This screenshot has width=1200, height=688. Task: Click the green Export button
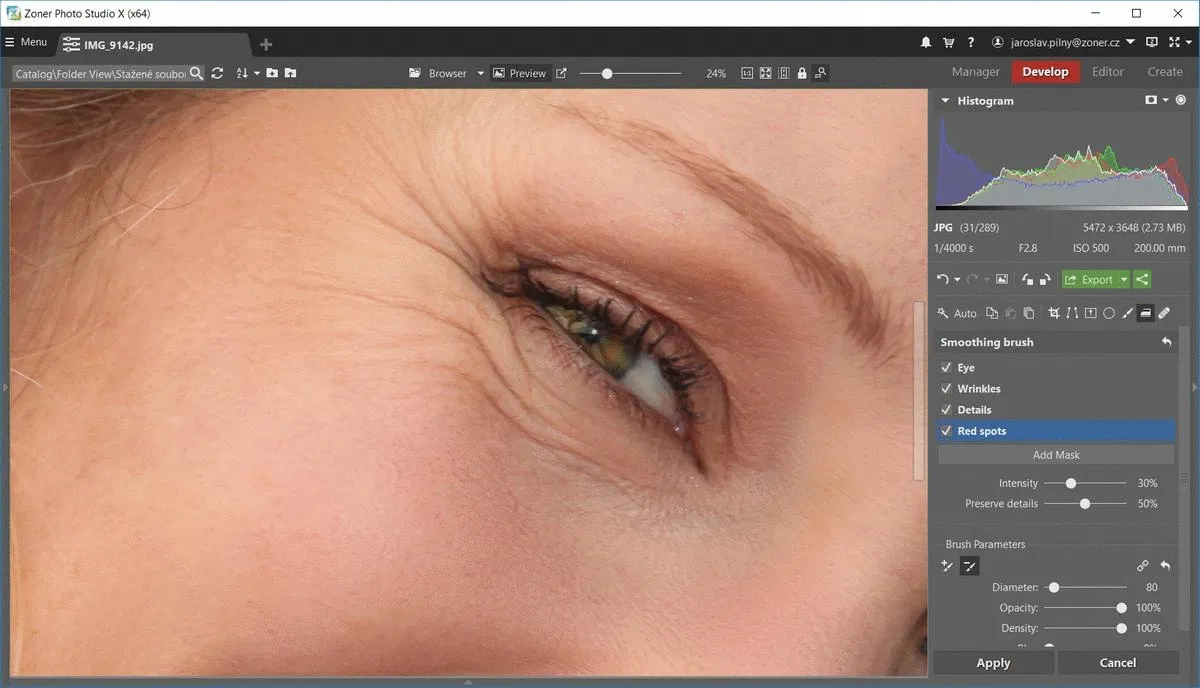(x=1088, y=280)
